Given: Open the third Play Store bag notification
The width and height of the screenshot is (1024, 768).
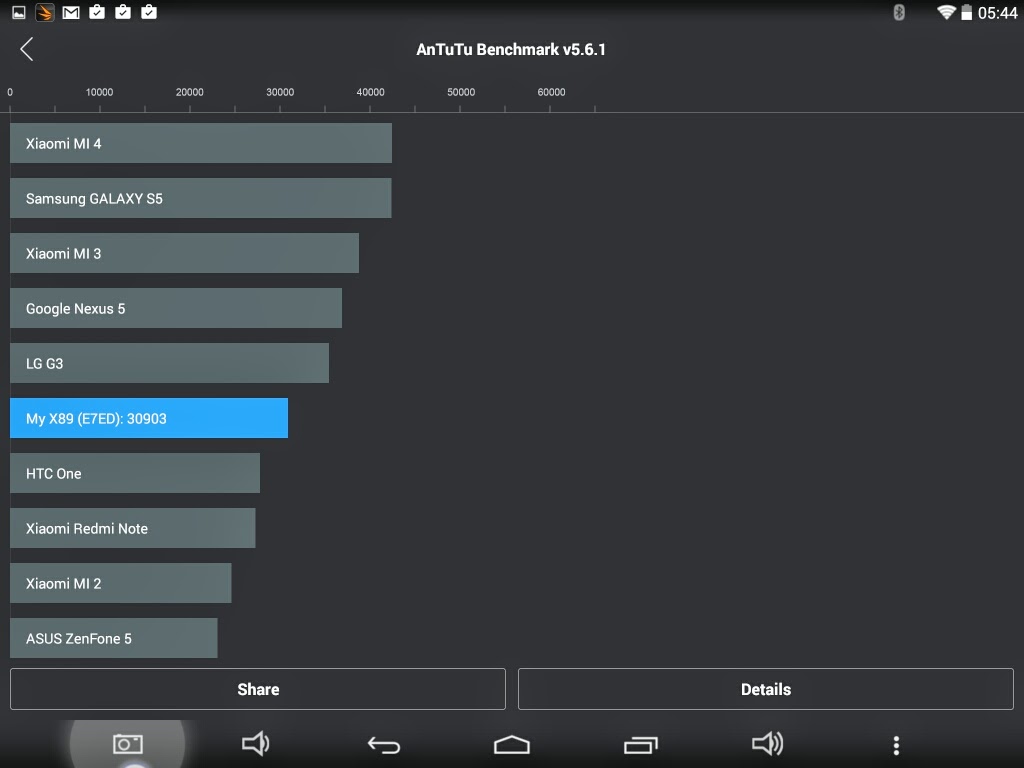Looking at the screenshot, I should (x=149, y=11).
